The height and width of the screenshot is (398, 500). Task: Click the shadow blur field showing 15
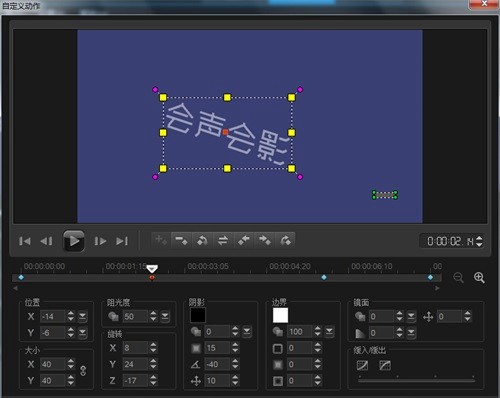pyautogui.click(x=217, y=348)
